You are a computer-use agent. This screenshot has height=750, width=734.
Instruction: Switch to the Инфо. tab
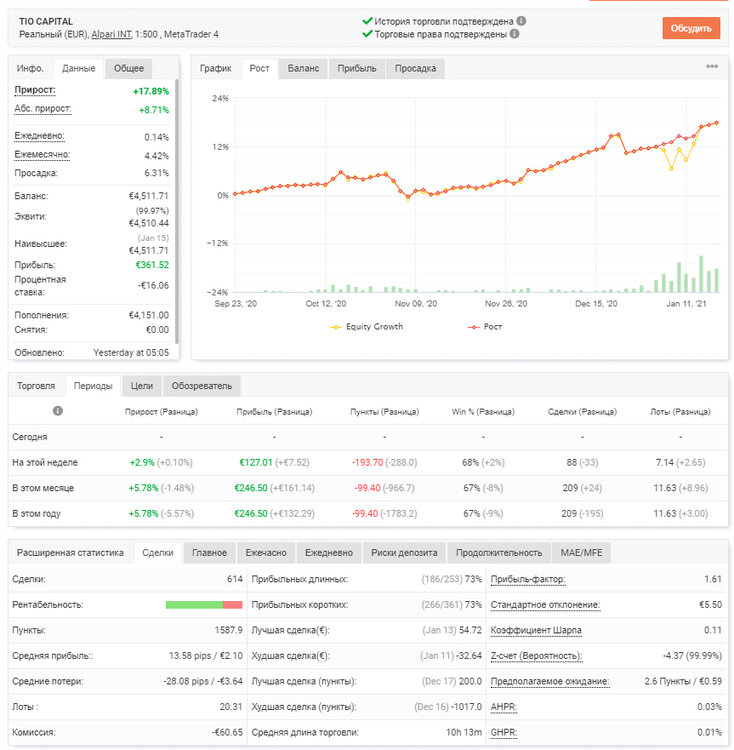coord(30,68)
